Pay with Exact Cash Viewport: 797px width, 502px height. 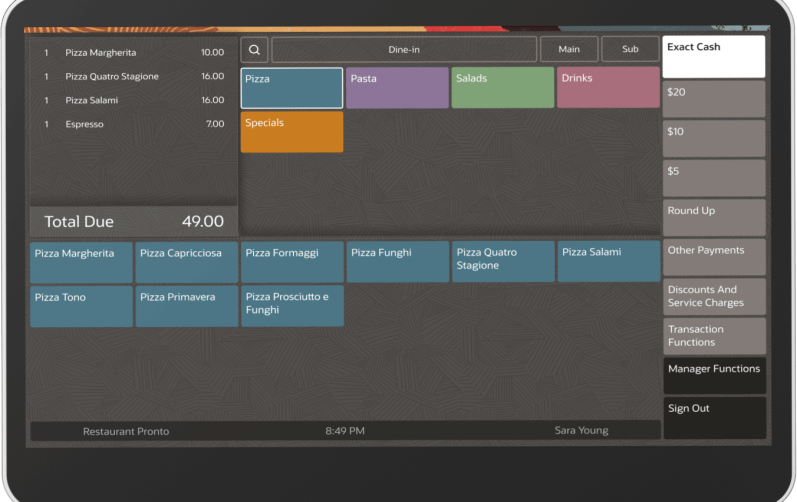[x=713, y=57]
